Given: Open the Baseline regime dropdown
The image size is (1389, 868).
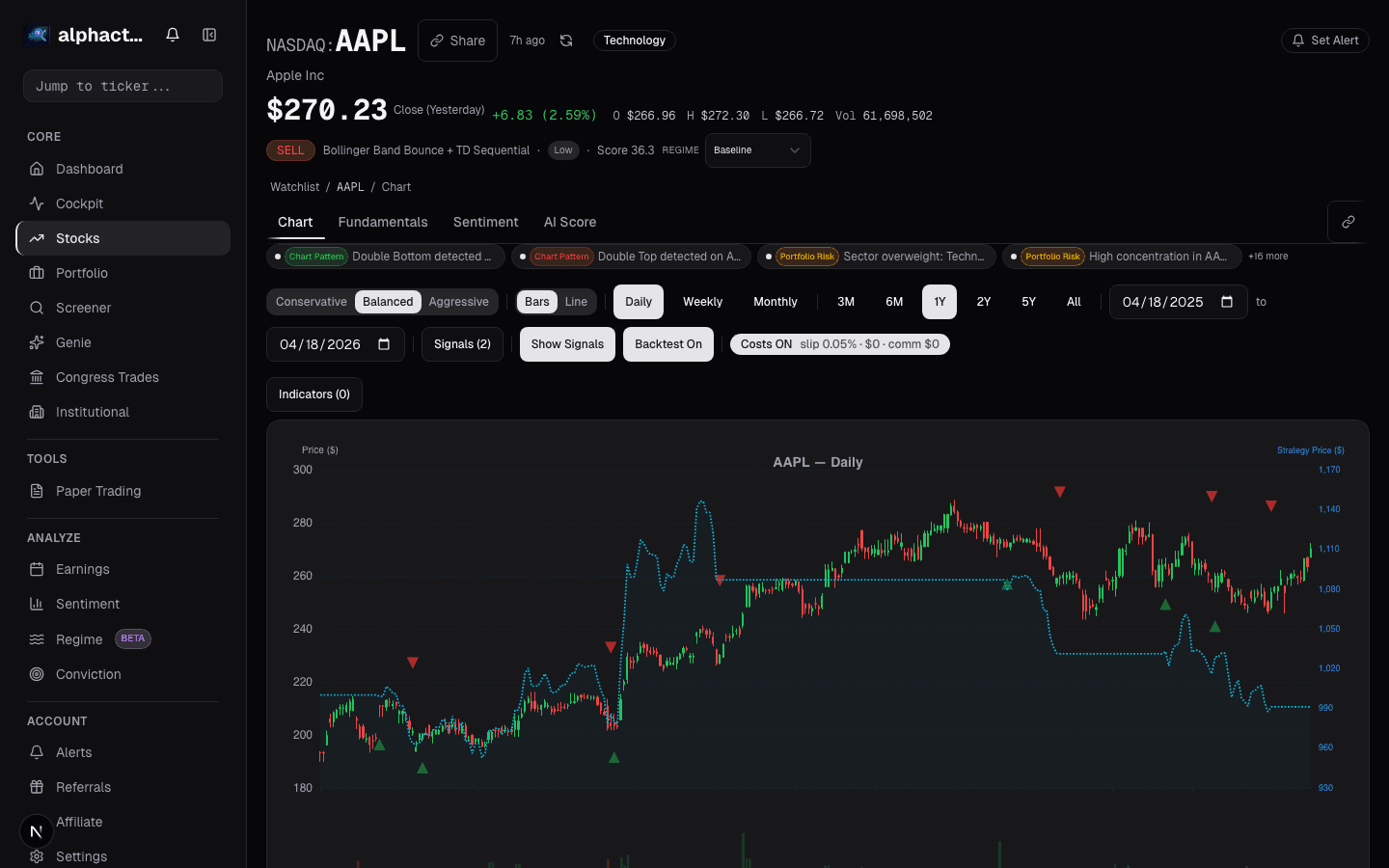Looking at the screenshot, I should click(757, 150).
